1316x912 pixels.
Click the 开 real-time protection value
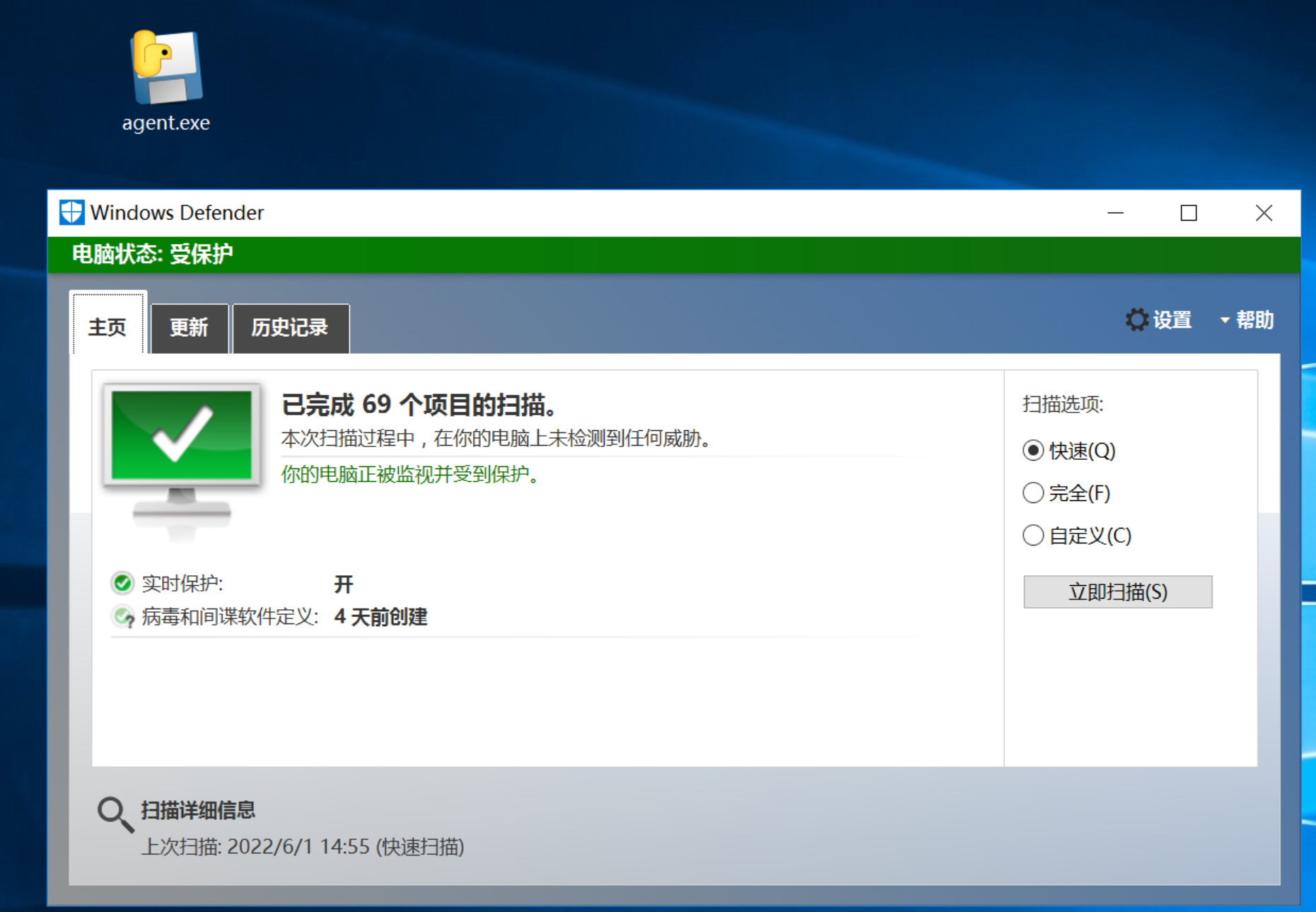(343, 584)
